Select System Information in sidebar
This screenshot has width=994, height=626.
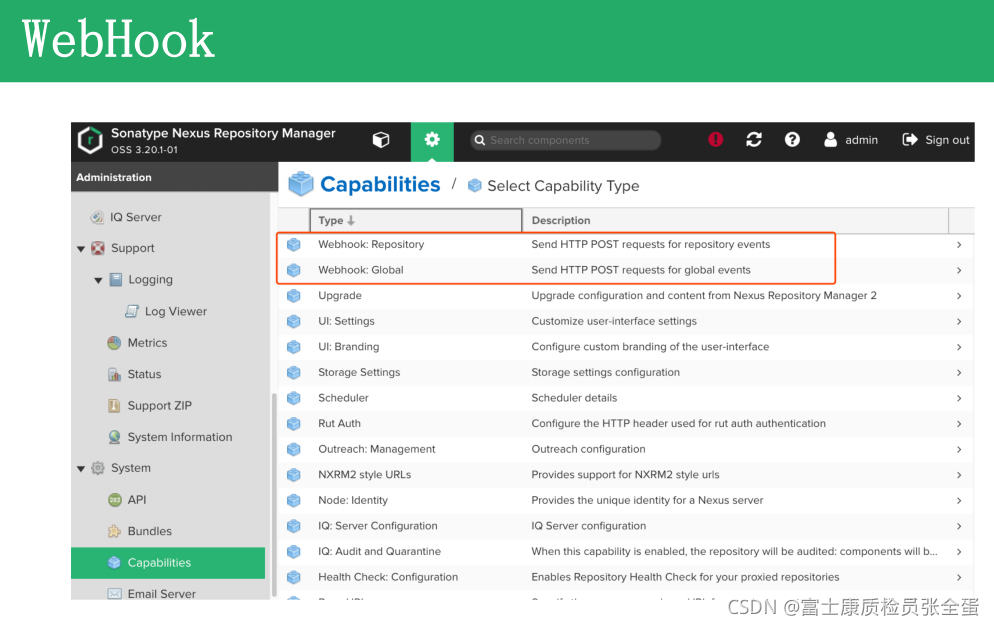click(180, 437)
